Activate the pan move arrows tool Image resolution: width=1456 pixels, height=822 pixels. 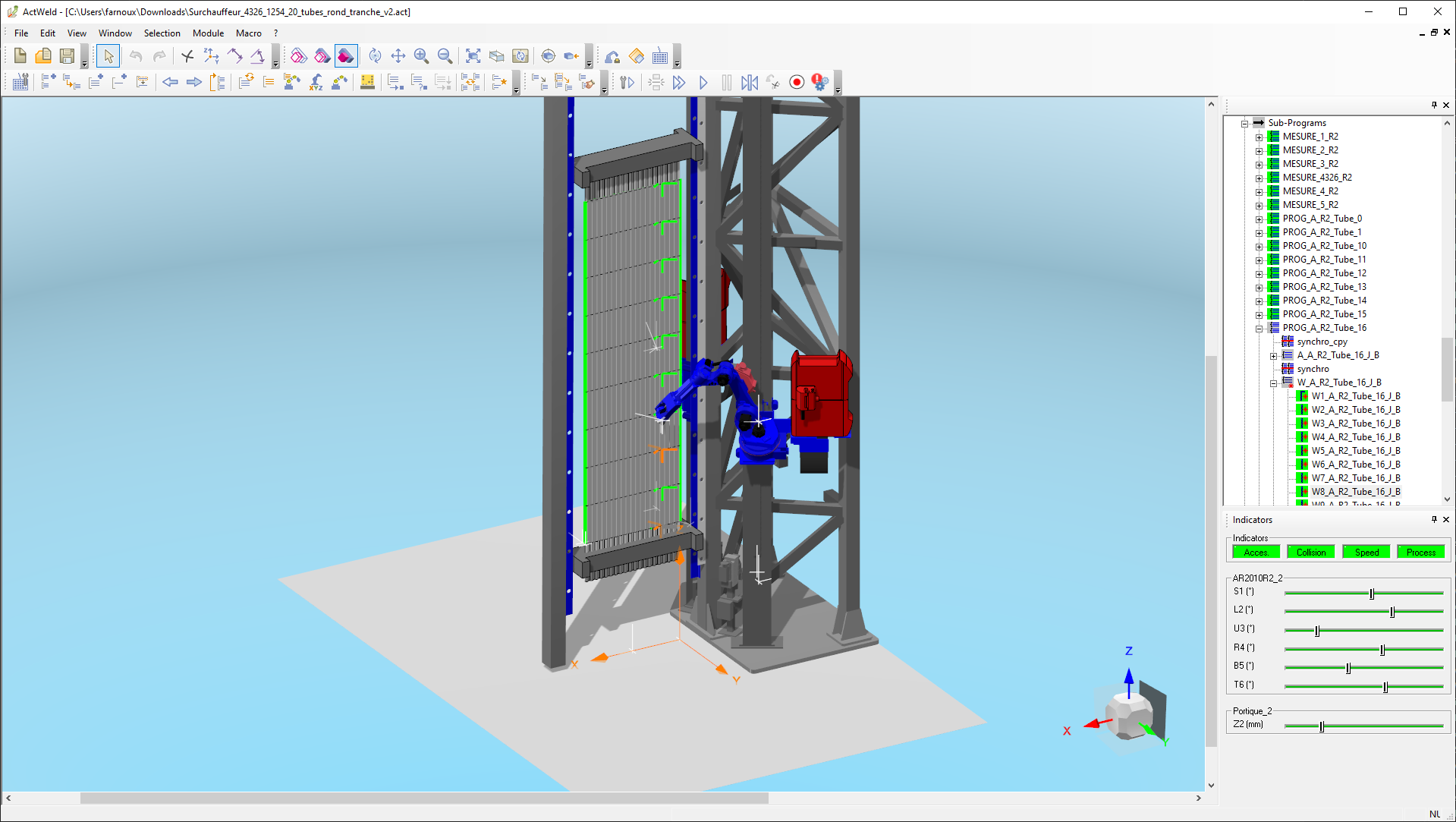click(398, 56)
